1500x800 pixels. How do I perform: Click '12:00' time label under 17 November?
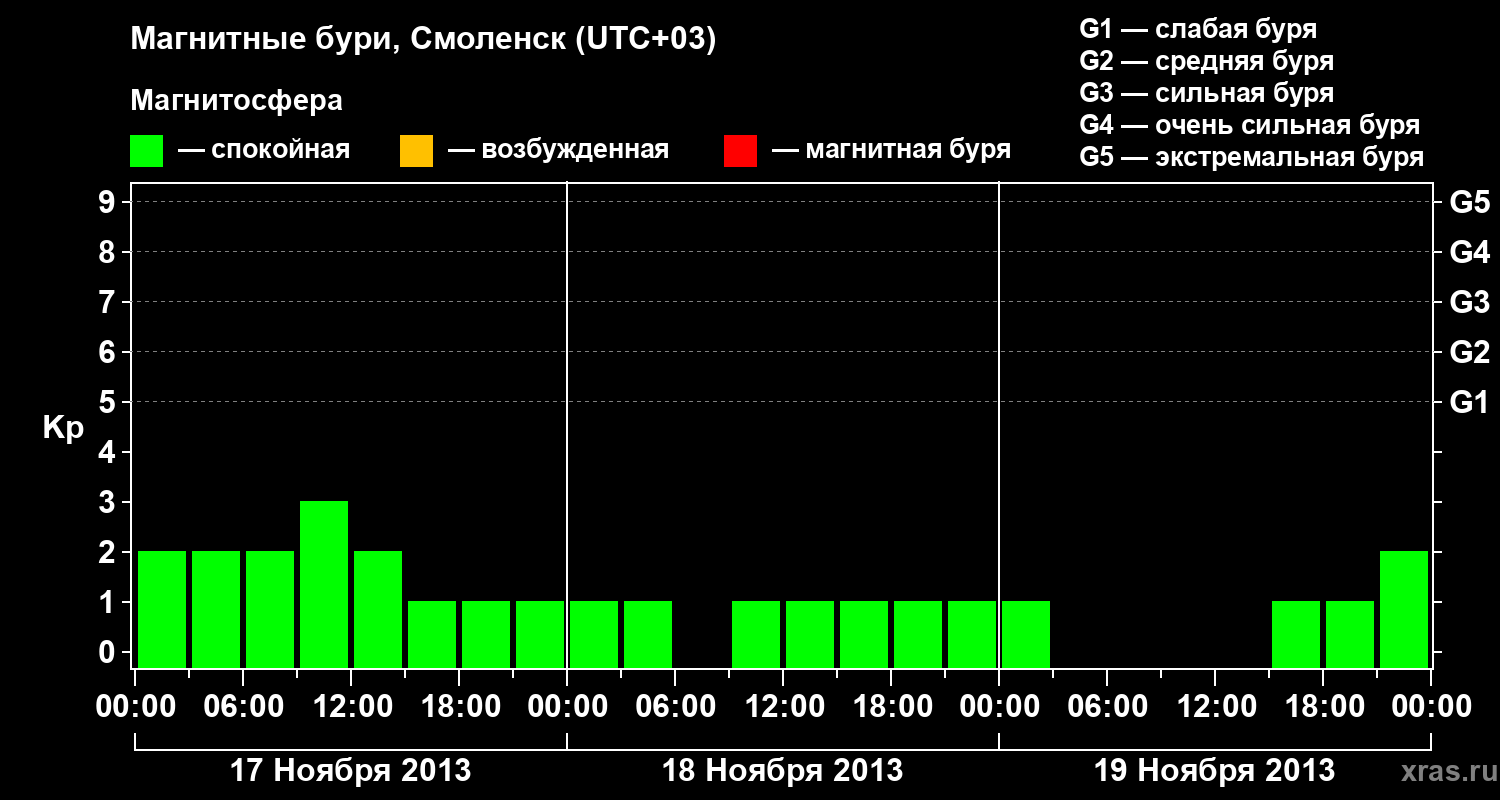(x=351, y=706)
